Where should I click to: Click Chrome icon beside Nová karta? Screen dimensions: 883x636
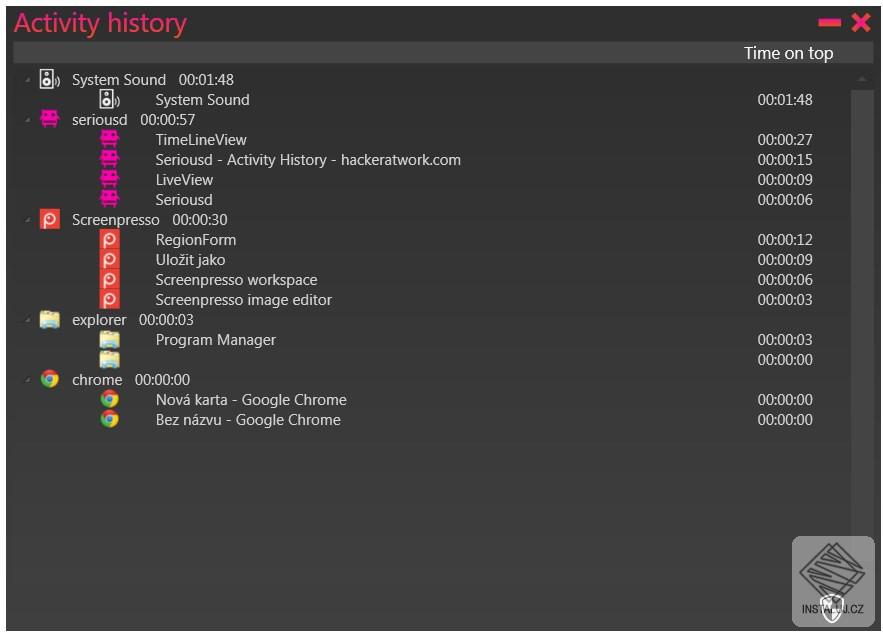coord(109,399)
